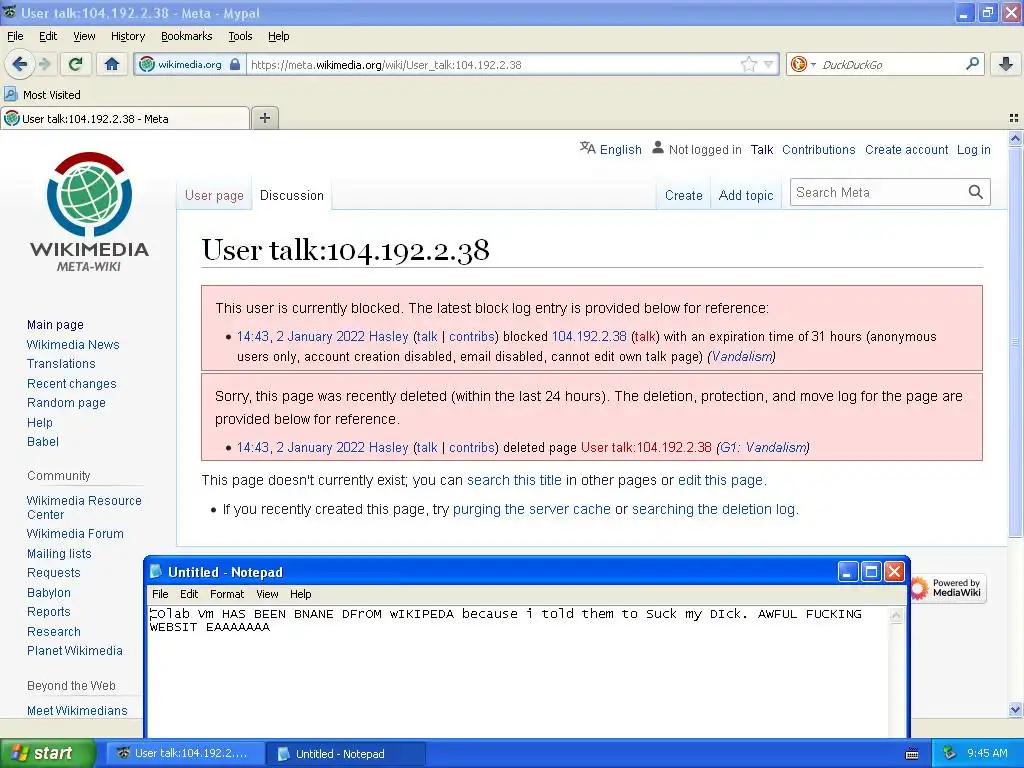1024x768 pixels.
Task: Click the Search Meta input field
Action: coord(878,192)
